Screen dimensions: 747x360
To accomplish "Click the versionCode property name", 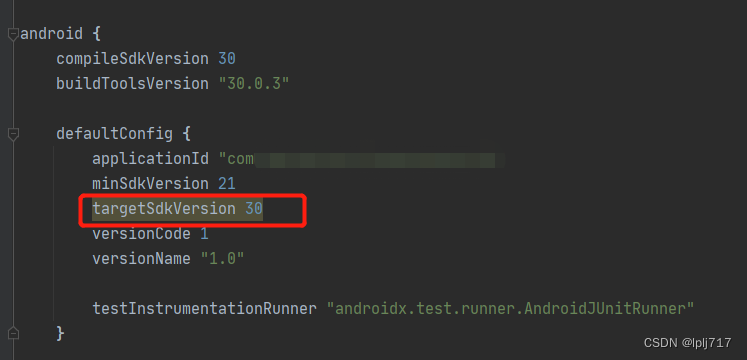I will [x=141, y=234].
